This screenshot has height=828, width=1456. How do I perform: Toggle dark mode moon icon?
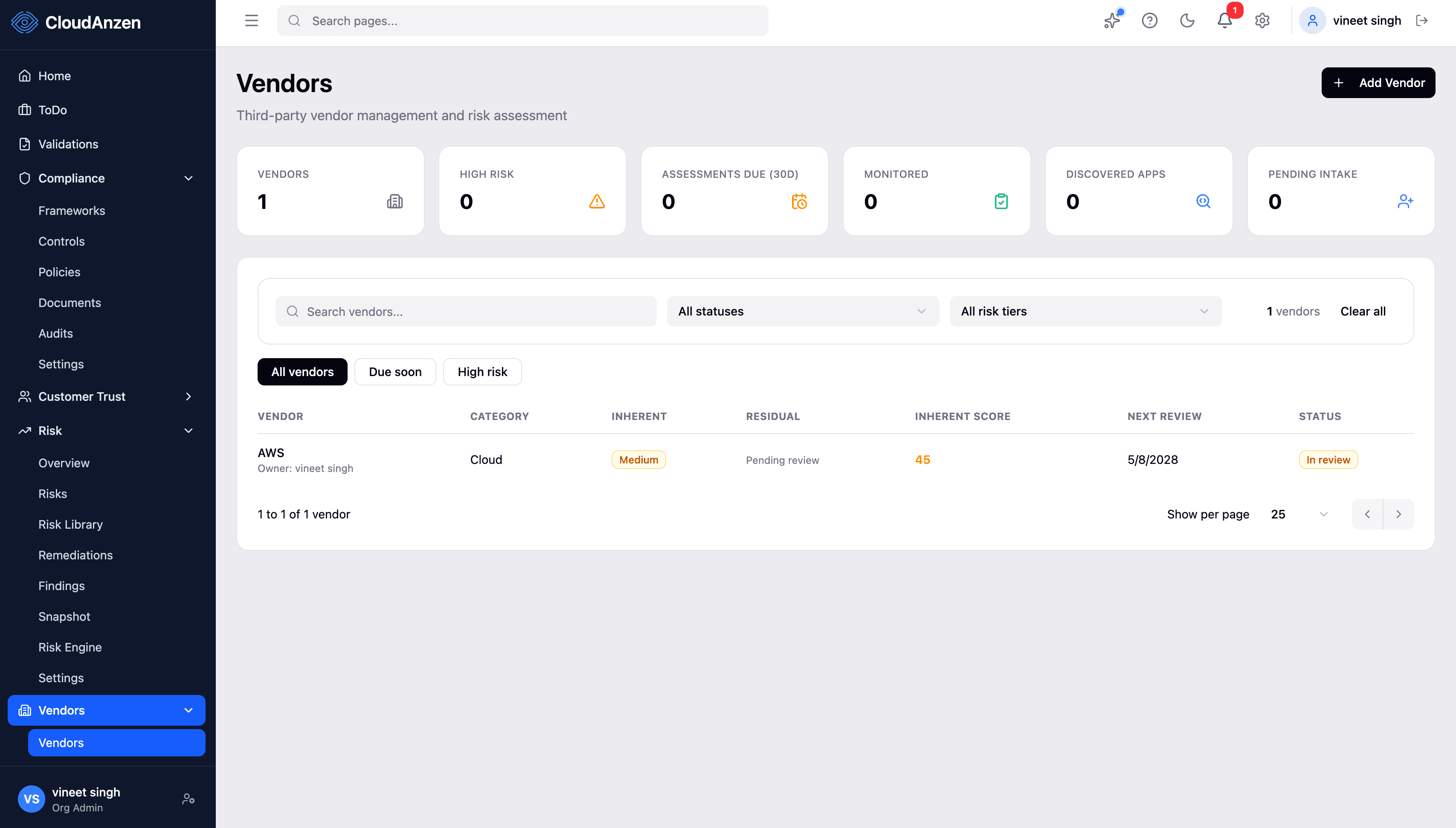tap(1187, 21)
